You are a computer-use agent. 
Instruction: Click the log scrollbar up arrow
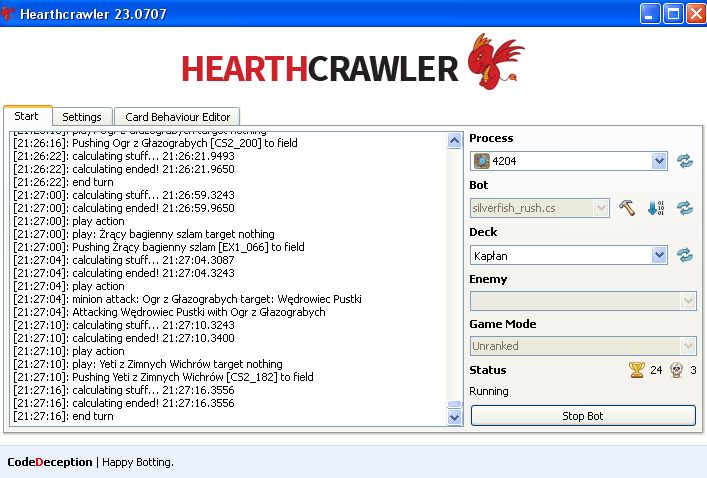pos(454,141)
